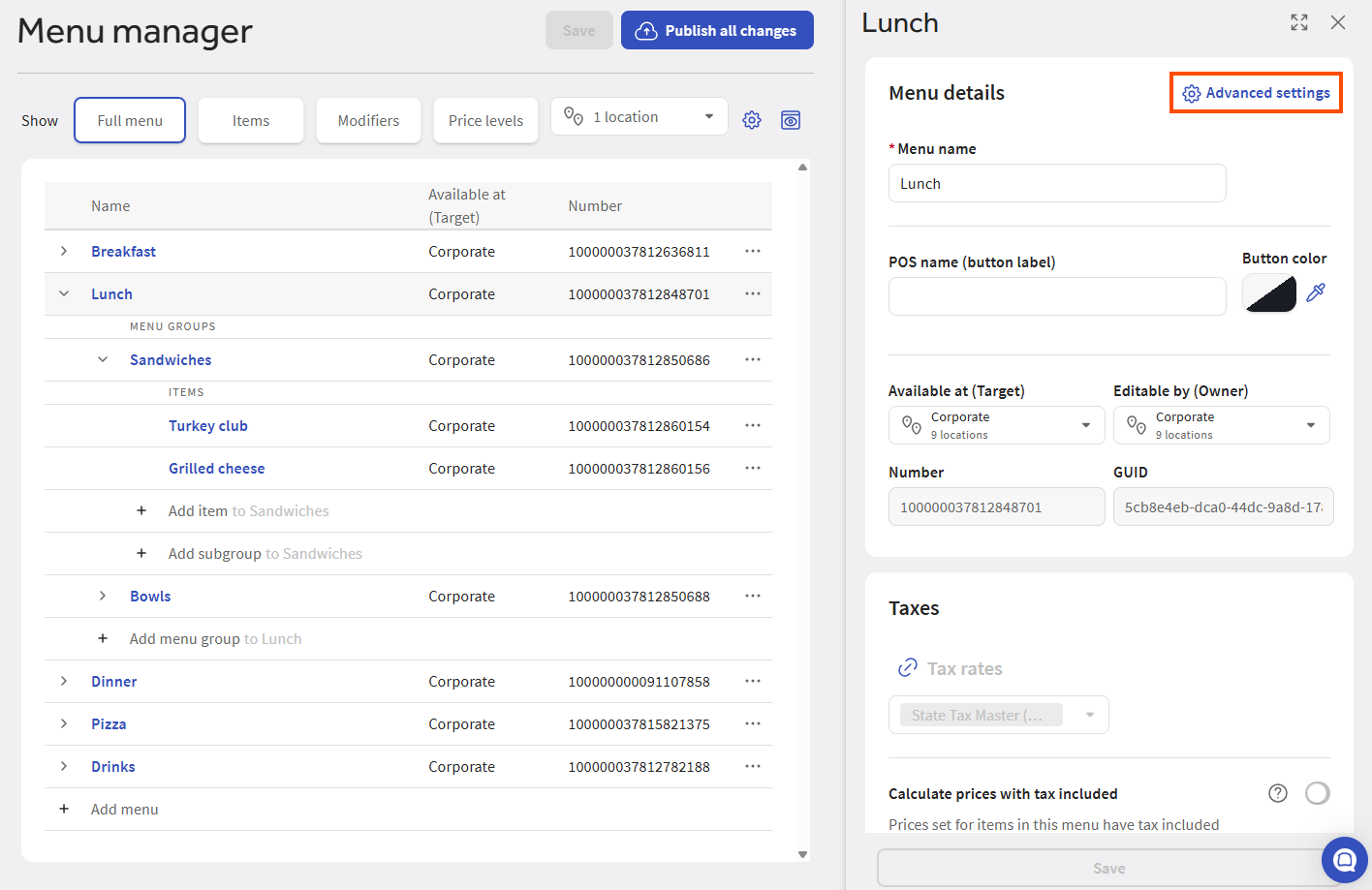The height and width of the screenshot is (890, 1372).
Task: Open the preview icon next to gear
Action: [791, 120]
